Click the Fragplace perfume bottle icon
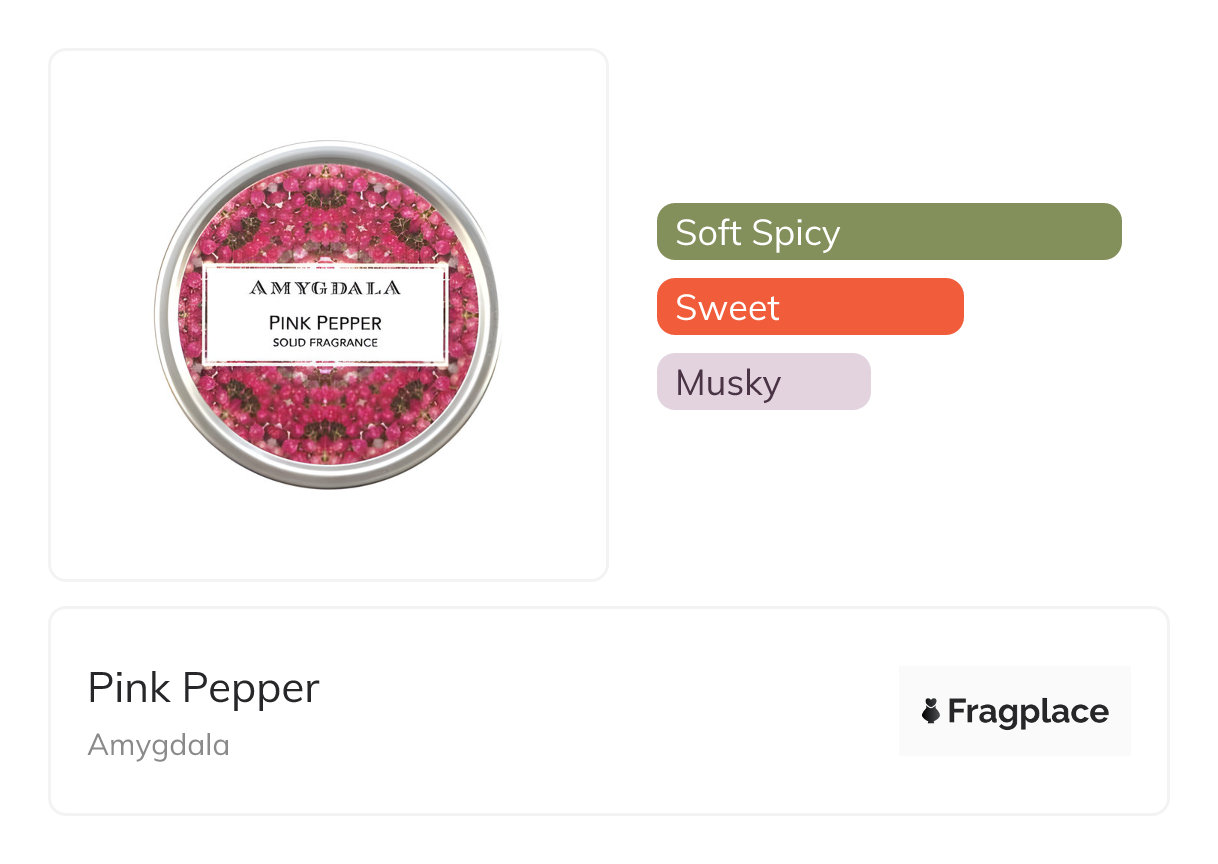The width and height of the screenshot is (1218, 864). pyautogui.click(x=931, y=711)
